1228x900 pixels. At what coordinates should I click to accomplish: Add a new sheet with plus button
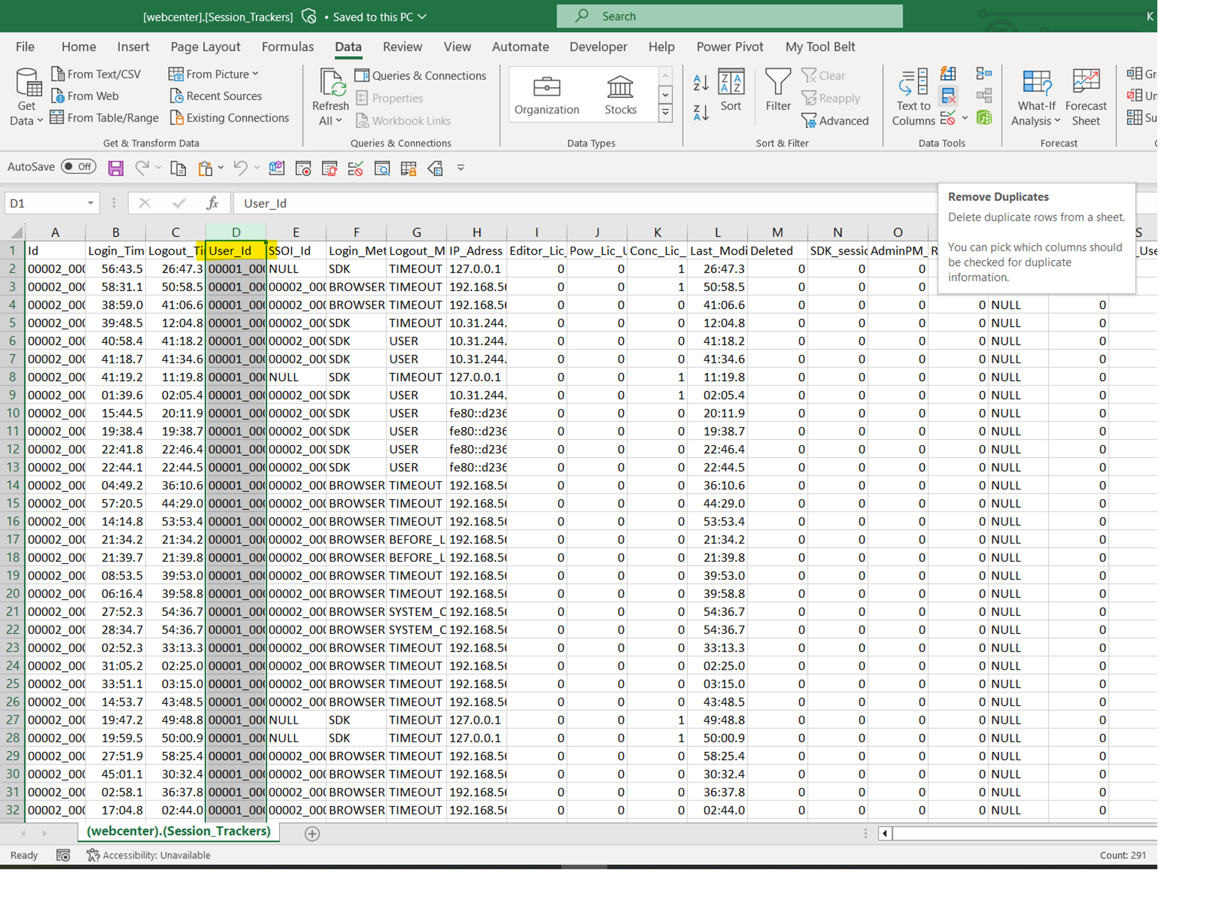(312, 833)
